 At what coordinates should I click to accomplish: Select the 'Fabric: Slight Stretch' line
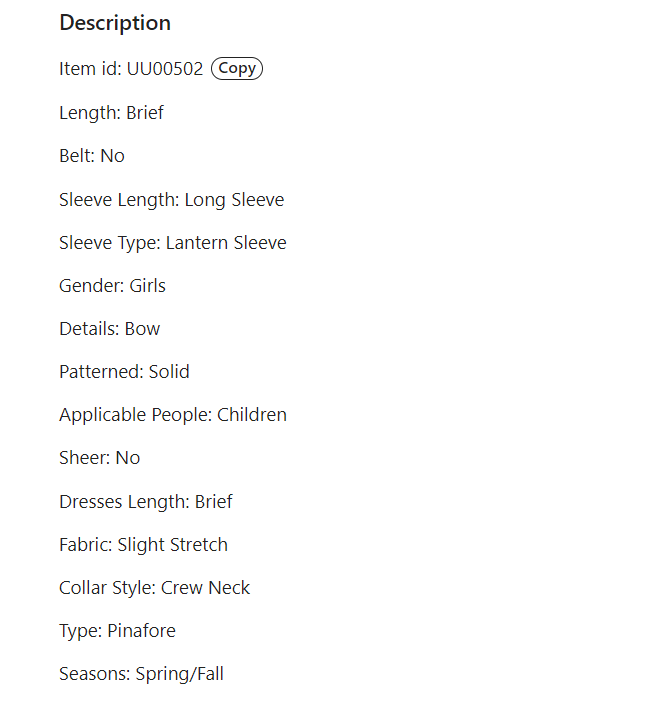point(143,545)
